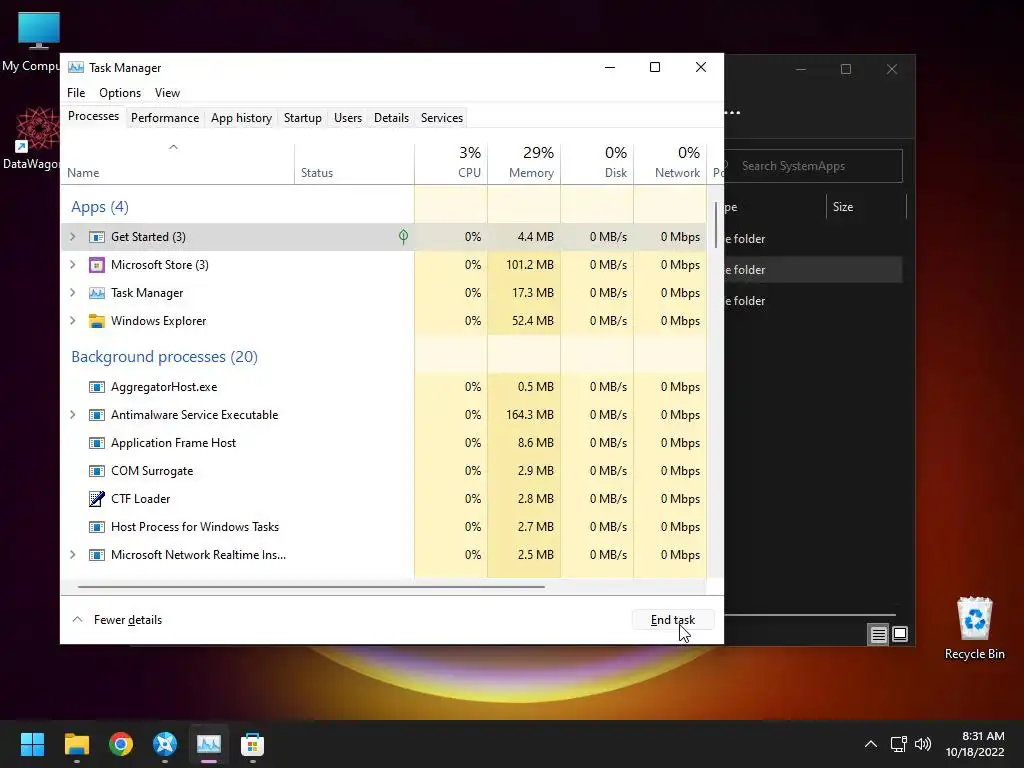Show hidden system tray icons
The width and height of the screenshot is (1024, 768).
point(871,744)
